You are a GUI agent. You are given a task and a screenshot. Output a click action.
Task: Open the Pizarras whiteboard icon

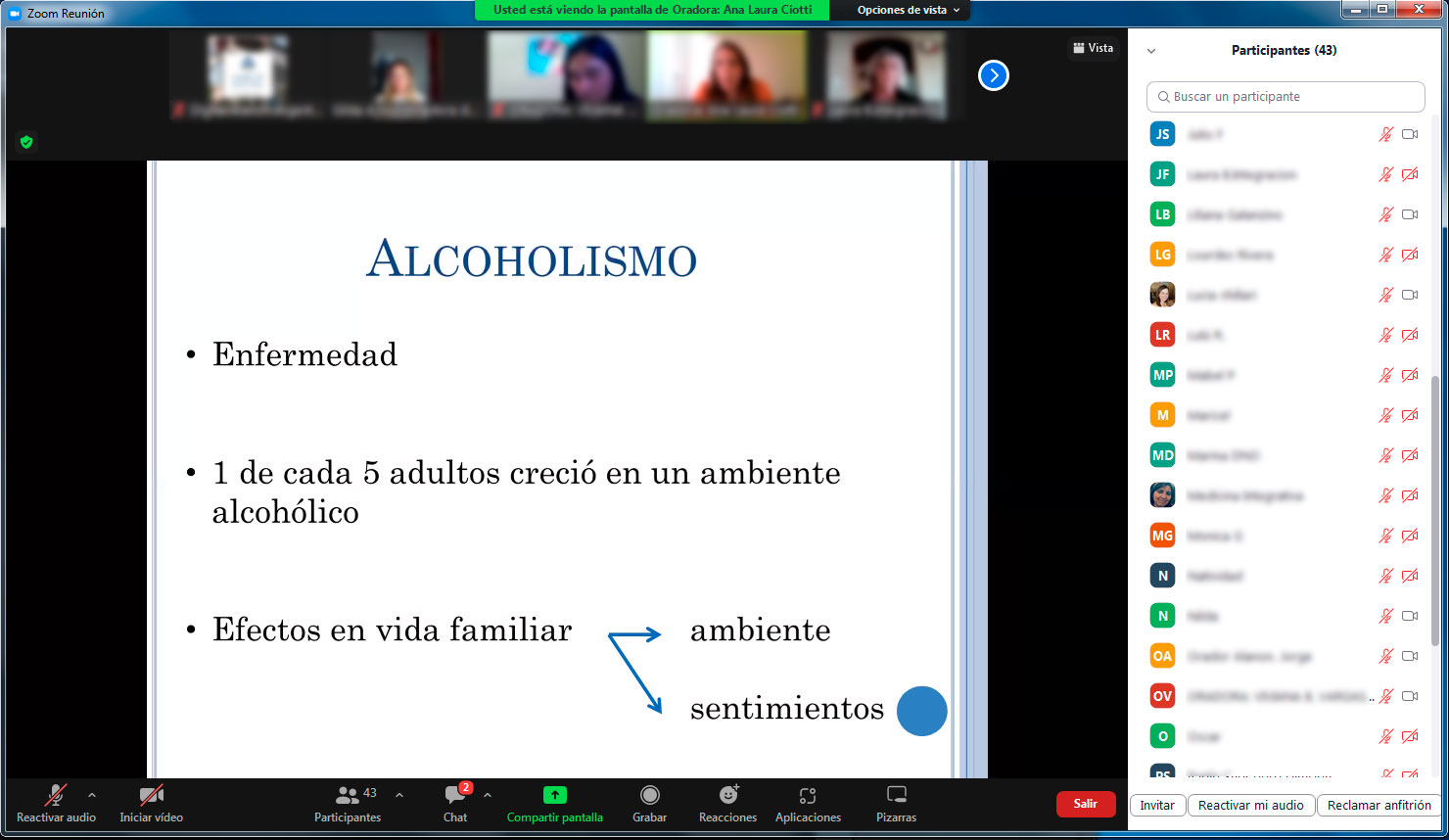point(896,795)
